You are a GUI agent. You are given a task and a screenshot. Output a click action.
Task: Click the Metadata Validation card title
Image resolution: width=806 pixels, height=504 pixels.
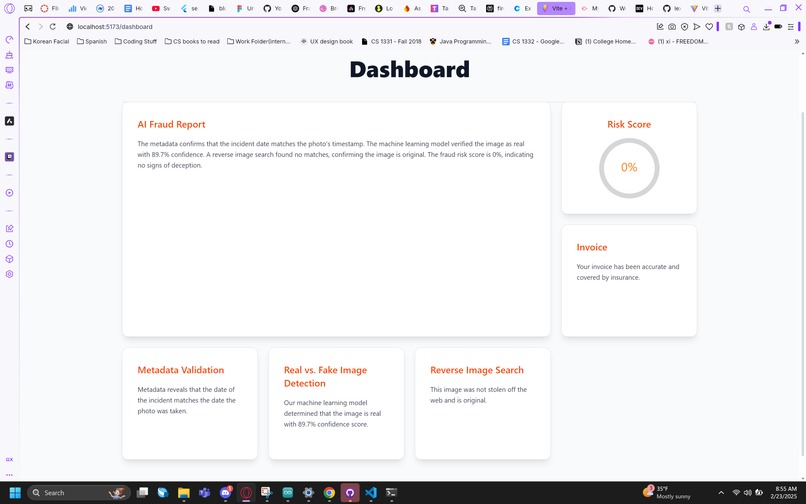tap(180, 370)
